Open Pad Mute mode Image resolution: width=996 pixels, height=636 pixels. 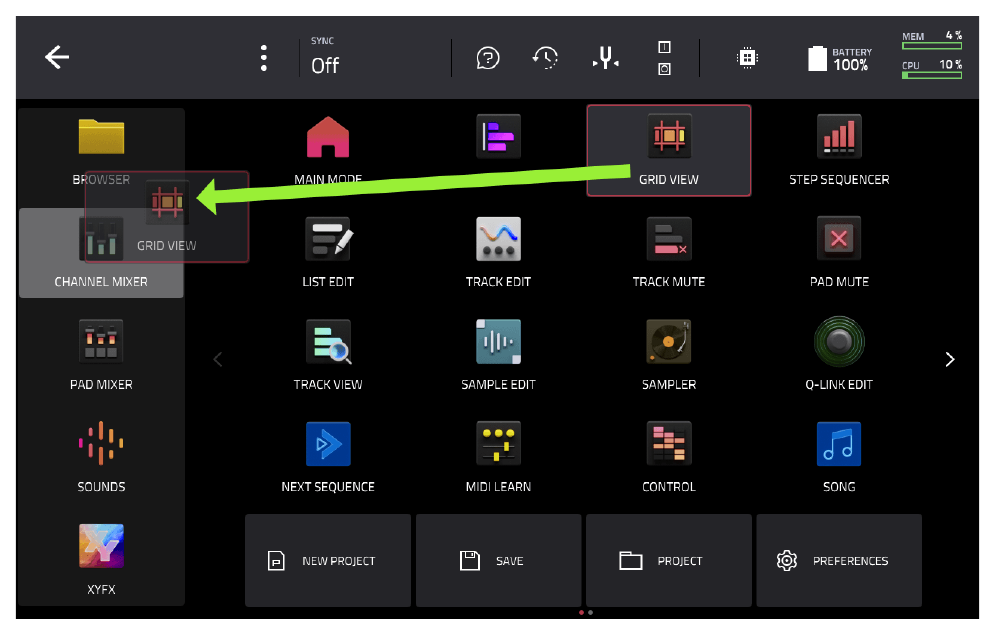[838, 252]
